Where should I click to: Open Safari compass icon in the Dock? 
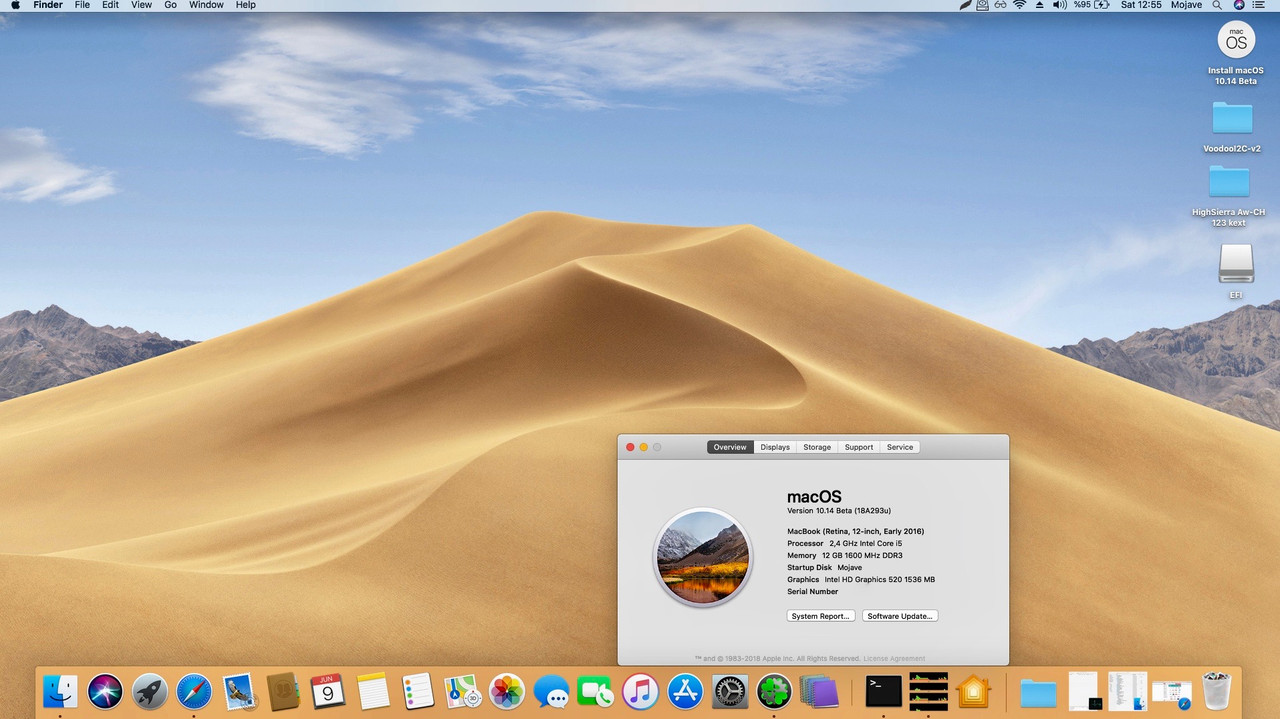tap(194, 691)
